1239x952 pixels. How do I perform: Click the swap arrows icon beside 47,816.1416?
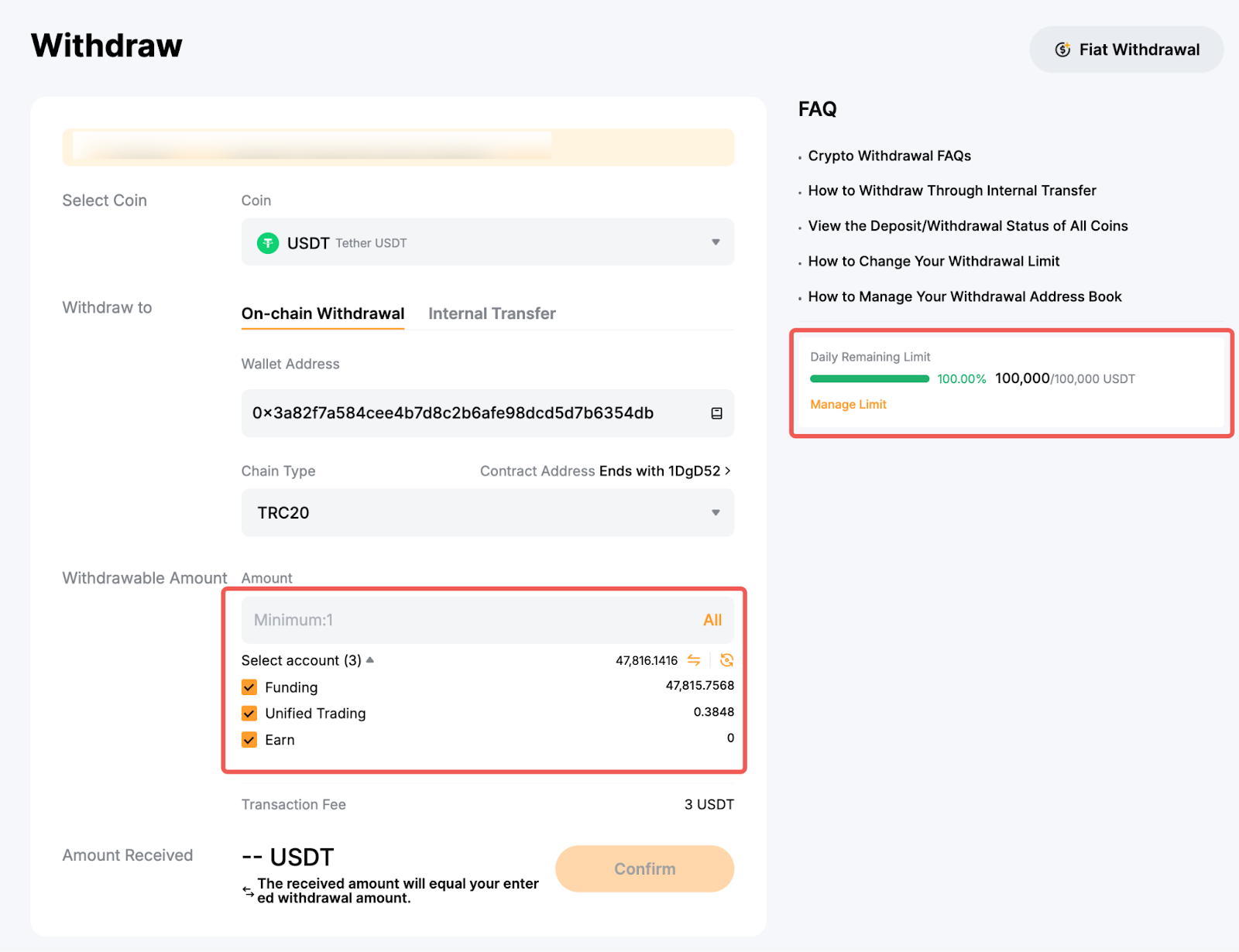(x=694, y=660)
